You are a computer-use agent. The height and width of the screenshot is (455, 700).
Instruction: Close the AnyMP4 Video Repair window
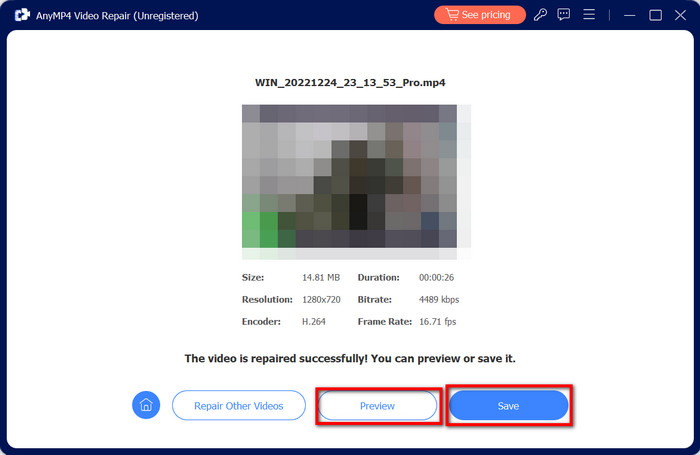[680, 15]
